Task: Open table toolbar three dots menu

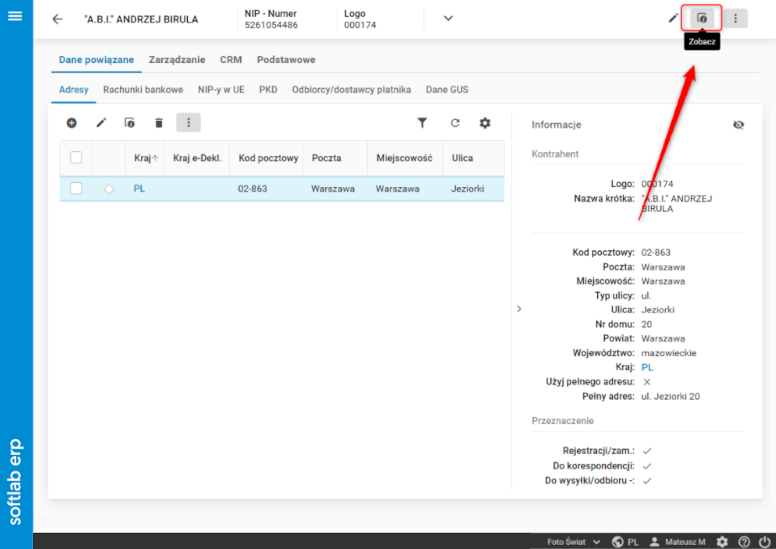Action: (x=189, y=123)
